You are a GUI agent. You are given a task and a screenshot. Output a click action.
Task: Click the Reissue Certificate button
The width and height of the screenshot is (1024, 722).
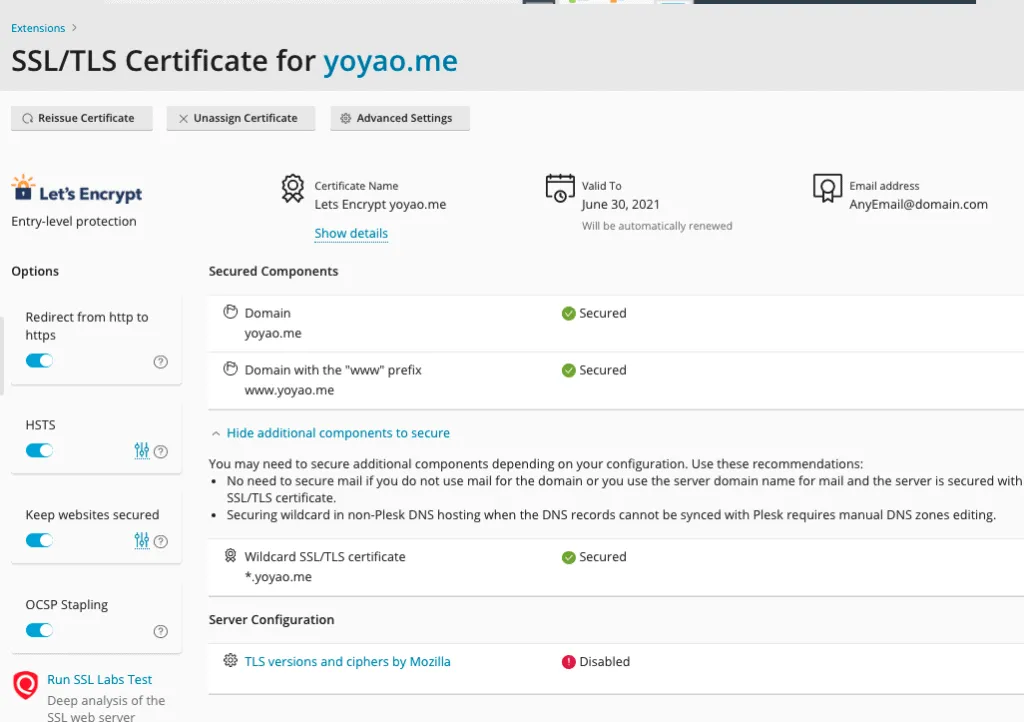[81, 118]
